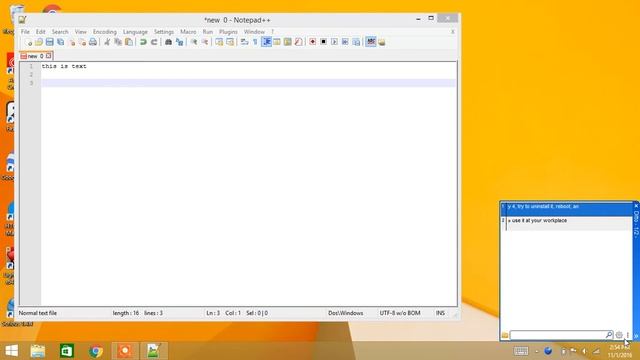Viewport: 640px width, 360px height.
Task: Click the volume icon in system tray
Action: [584, 351]
